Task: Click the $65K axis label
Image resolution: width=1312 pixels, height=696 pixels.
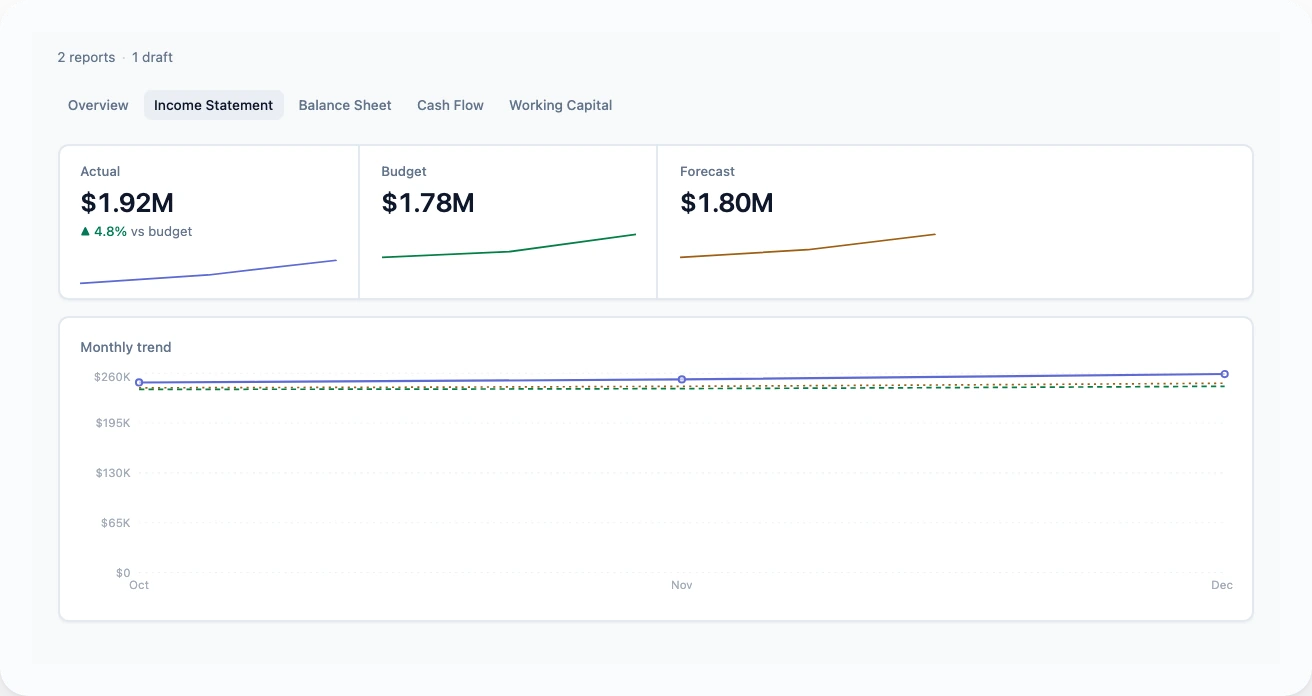Action: [x=115, y=523]
